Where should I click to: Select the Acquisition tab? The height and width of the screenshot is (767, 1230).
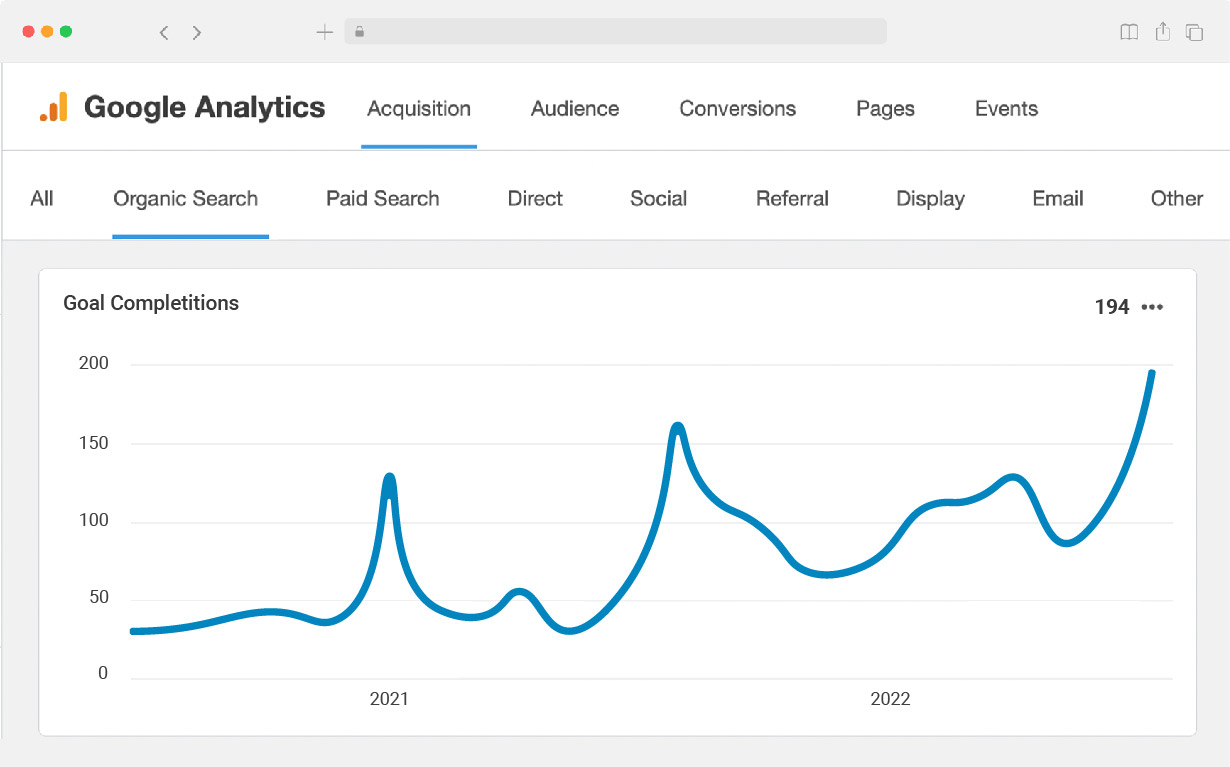tap(419, 109)
